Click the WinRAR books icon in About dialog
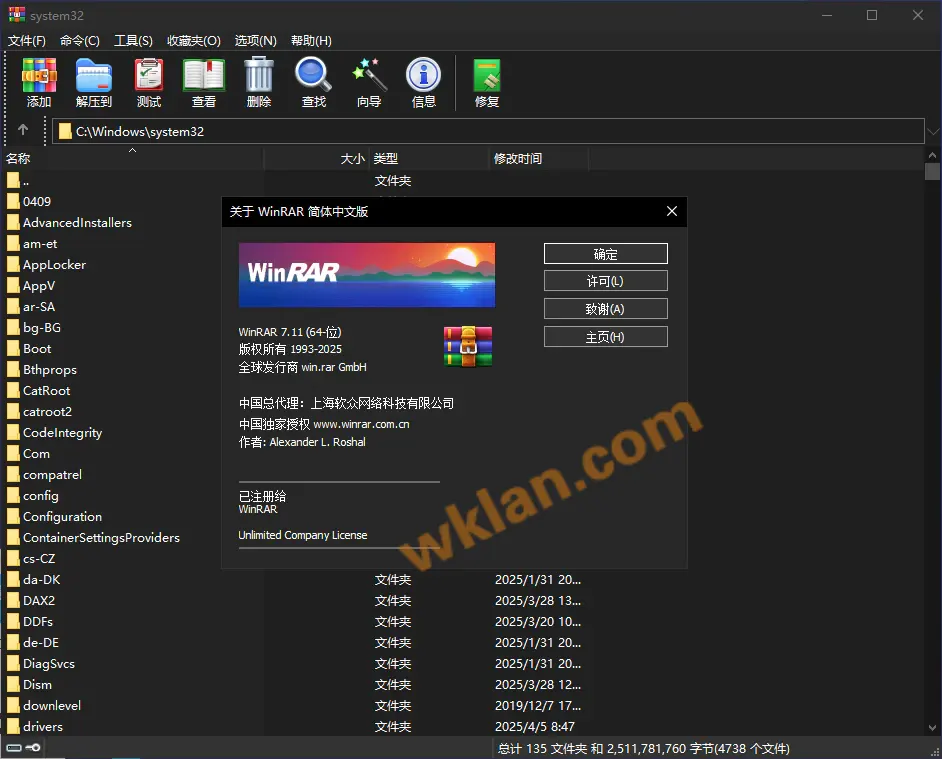 click(x=468, y=347)
